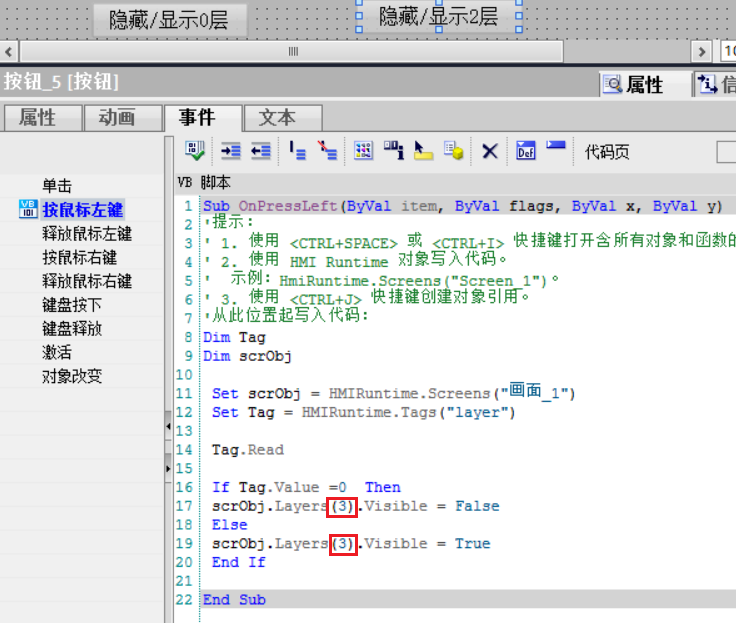This screenshot has width=736, height=623.
Task: Select the 按鼠标左键 event
Action: click(83, 209)
